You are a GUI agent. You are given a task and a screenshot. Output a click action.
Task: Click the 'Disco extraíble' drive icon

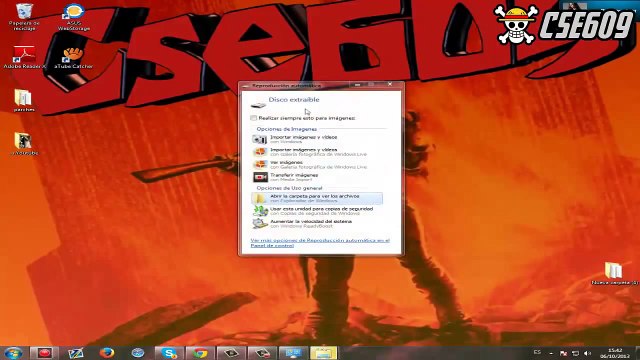pyautogui.click(x=258, y=105)
